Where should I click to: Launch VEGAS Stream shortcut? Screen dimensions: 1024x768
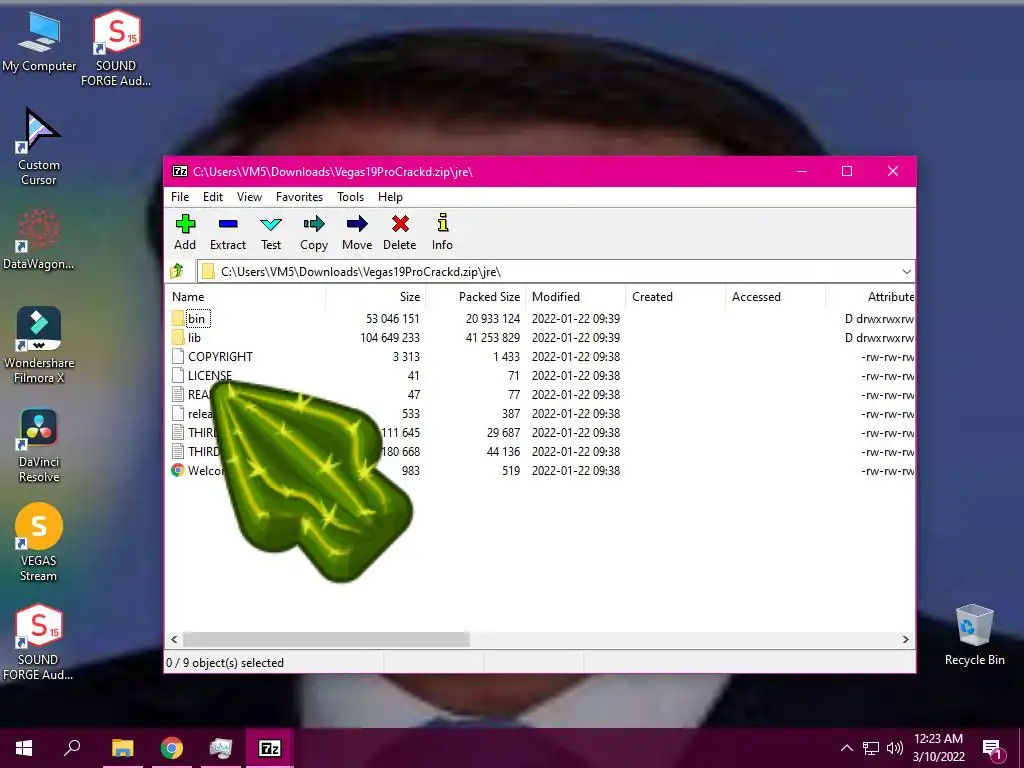pos(39,543)
